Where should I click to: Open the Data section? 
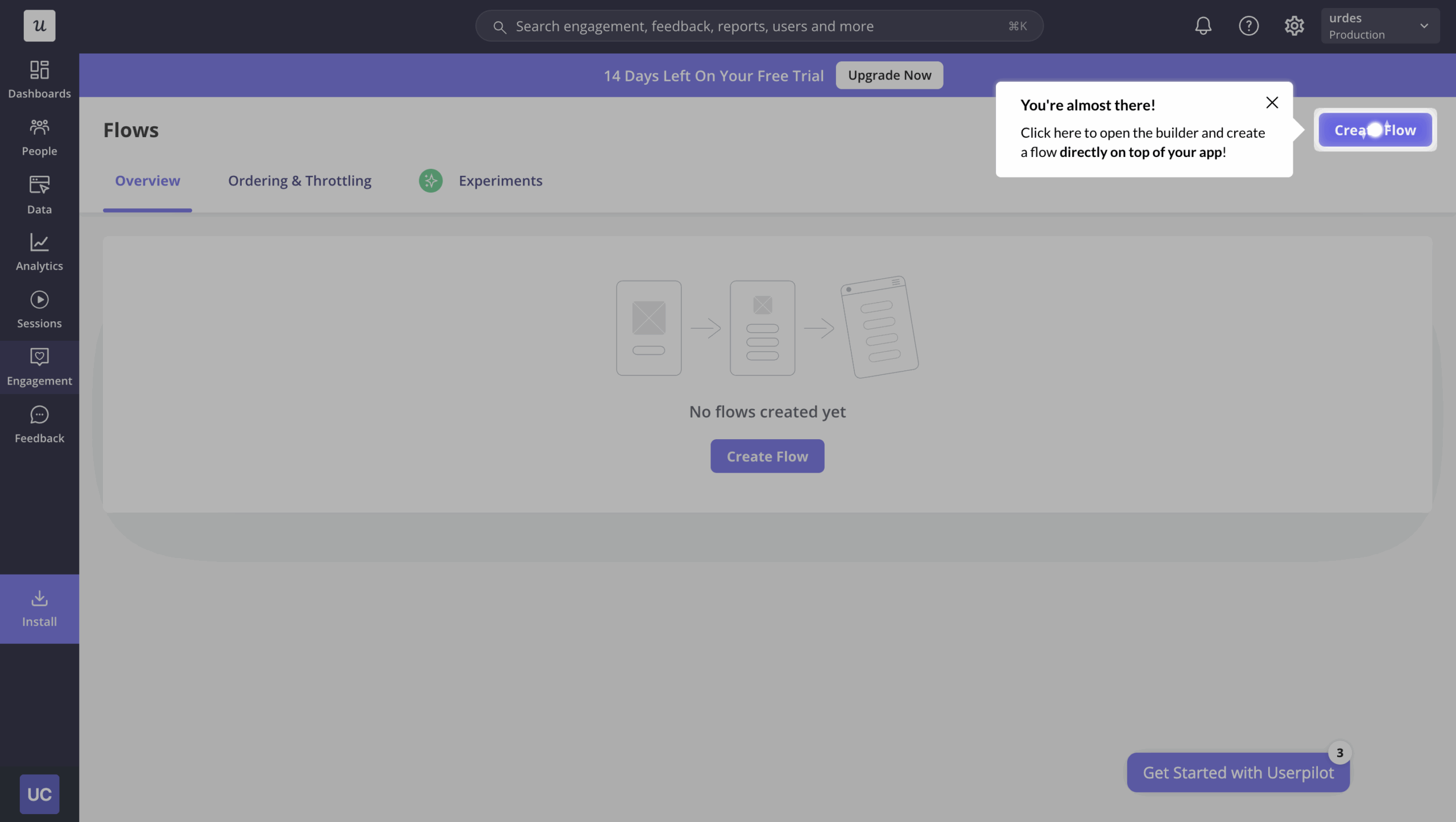pos(39,194)
